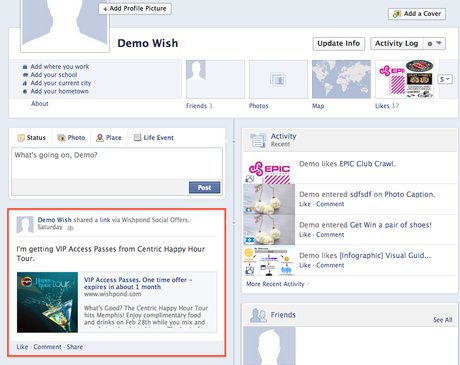Viewport: 460px width, 365px height.
Task: Click in the What's going on text box
Action: [x=117, y=163]
